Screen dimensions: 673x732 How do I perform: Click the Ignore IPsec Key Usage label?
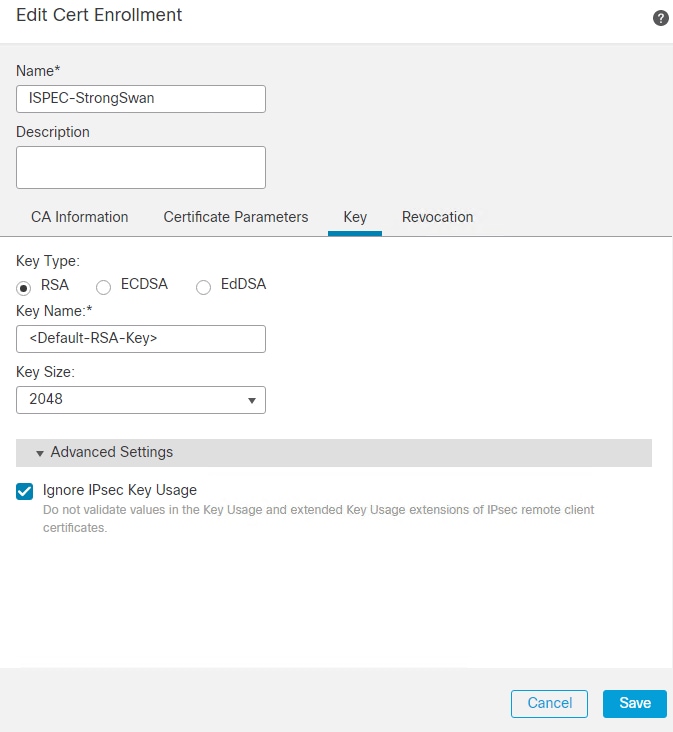pyautogui.click(x=119, y=490)
